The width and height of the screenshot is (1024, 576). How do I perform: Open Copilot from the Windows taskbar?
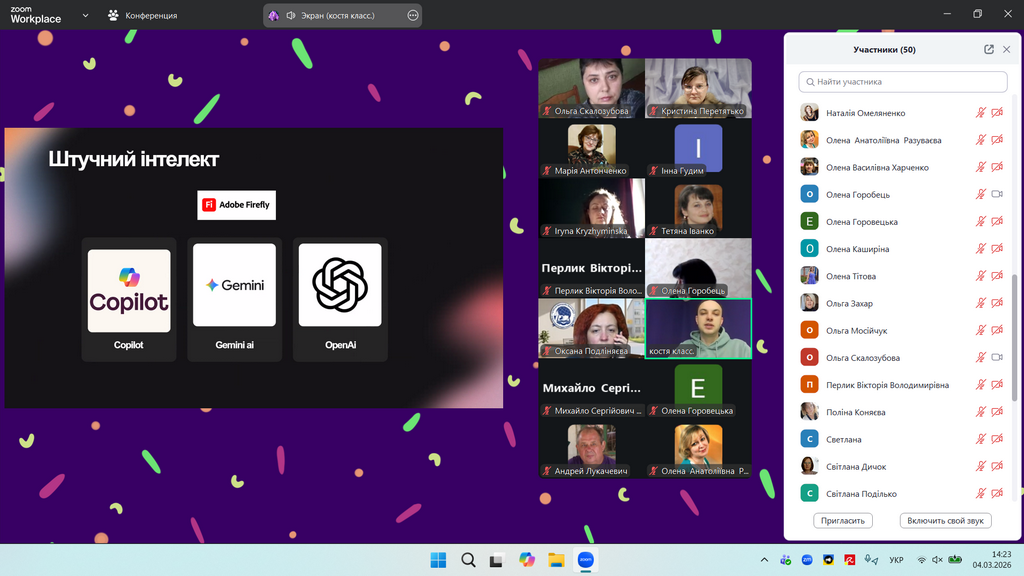tap(527, 560)
